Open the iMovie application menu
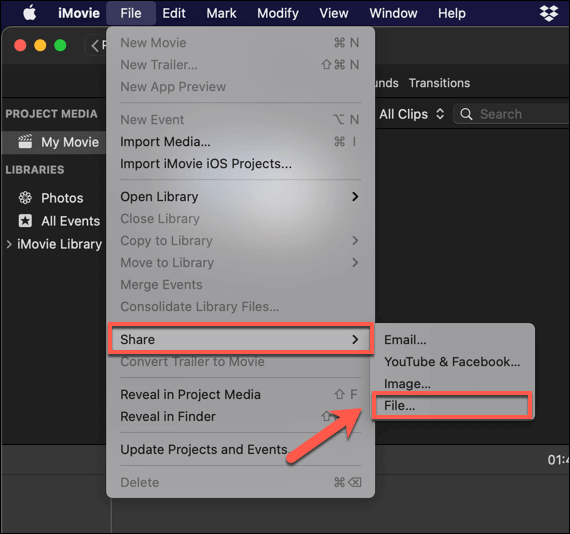Viewport: 570px width, 534px height. [79, 13]
